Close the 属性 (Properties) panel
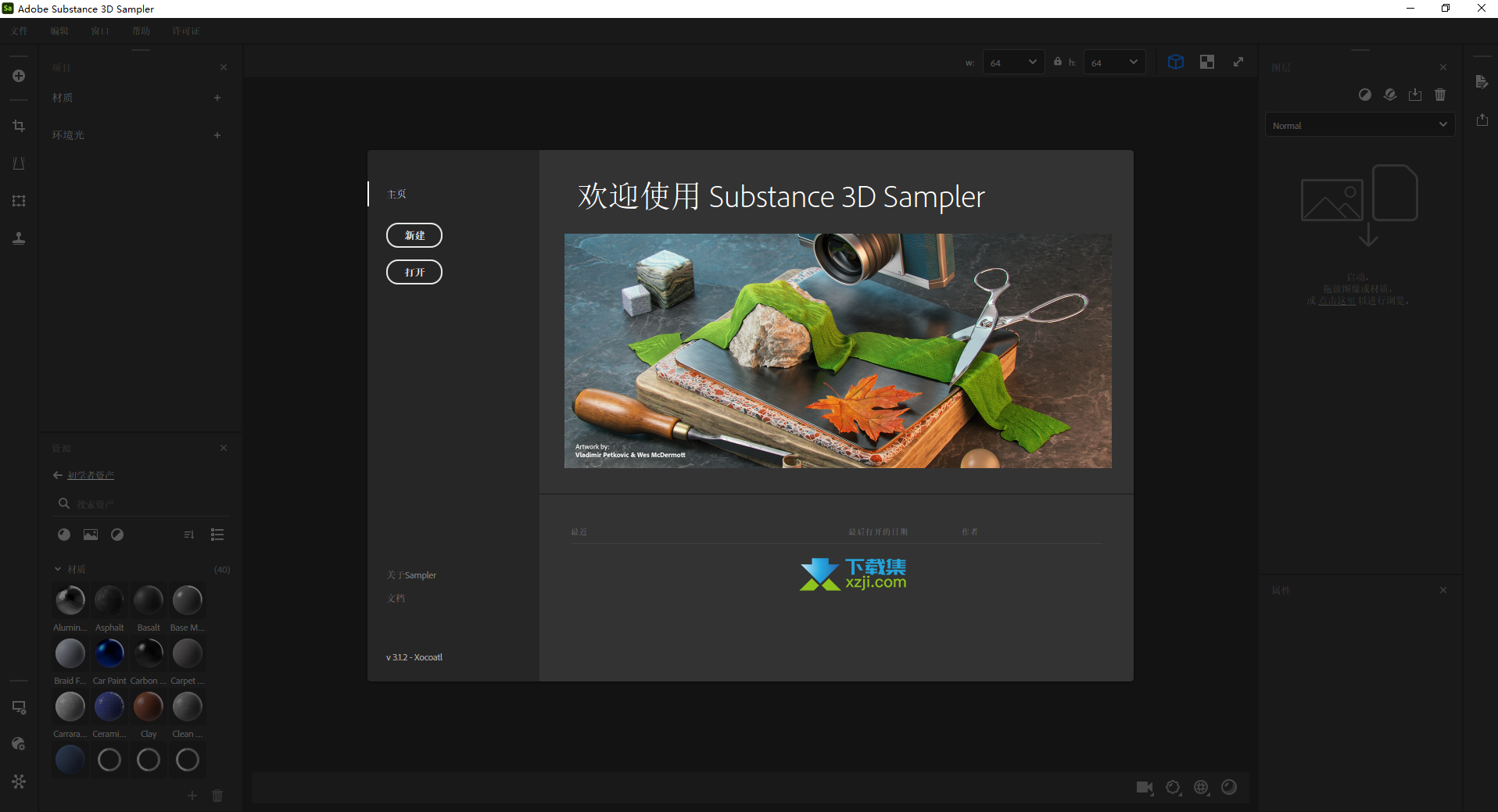Screen dimensions: 1498x812 tap(1443, 590)
